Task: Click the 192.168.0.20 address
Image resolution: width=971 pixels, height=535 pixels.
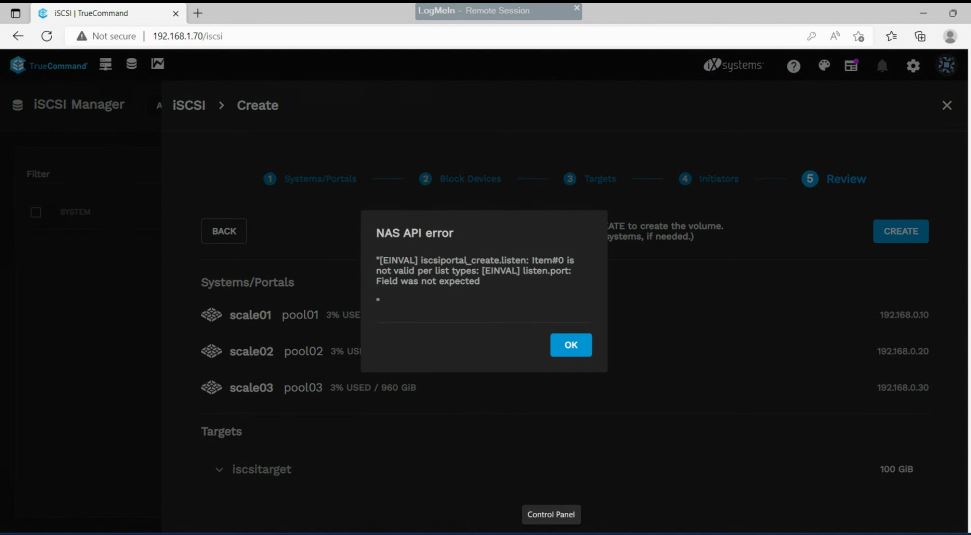Action: point(902,351)
